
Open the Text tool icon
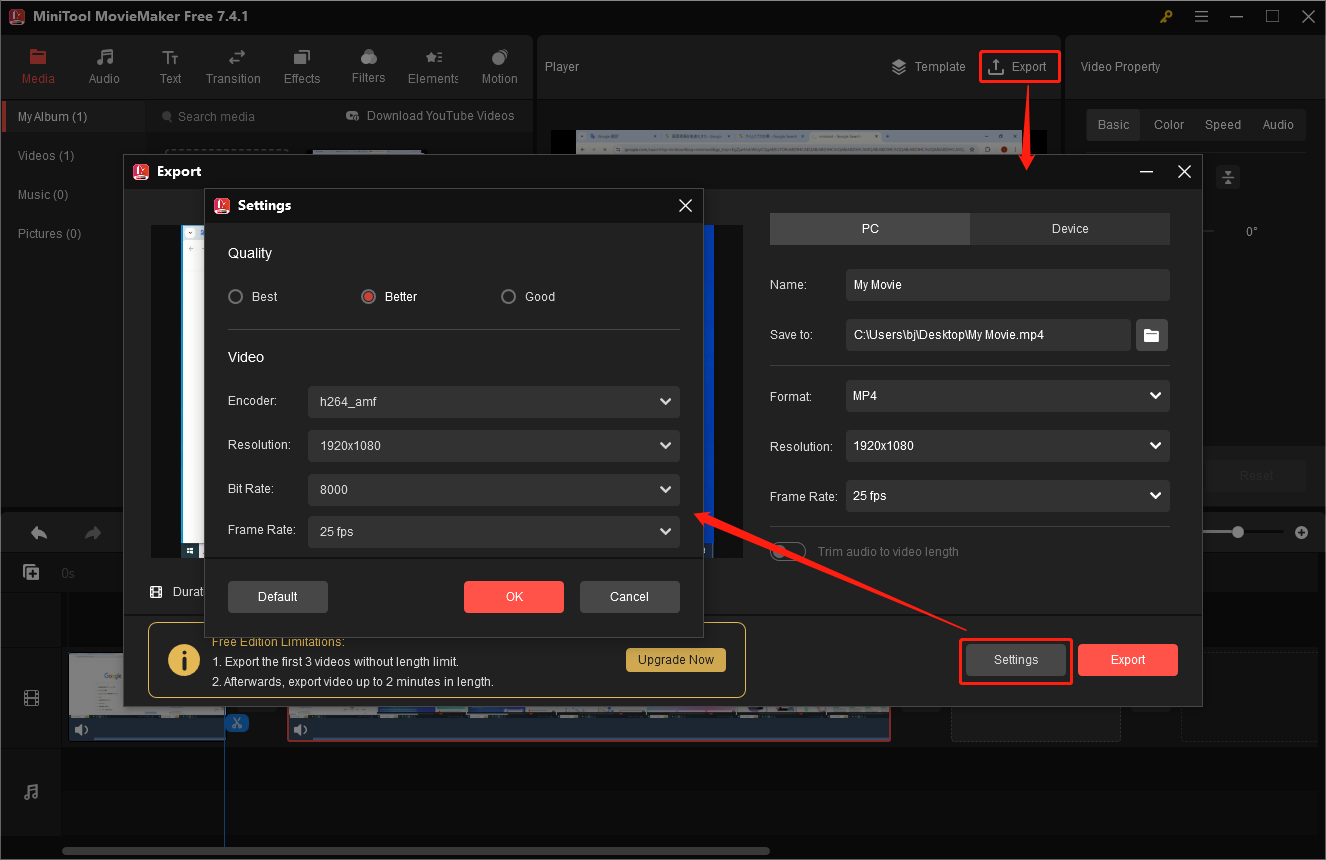pyautogui.click(x=171, y=57)
